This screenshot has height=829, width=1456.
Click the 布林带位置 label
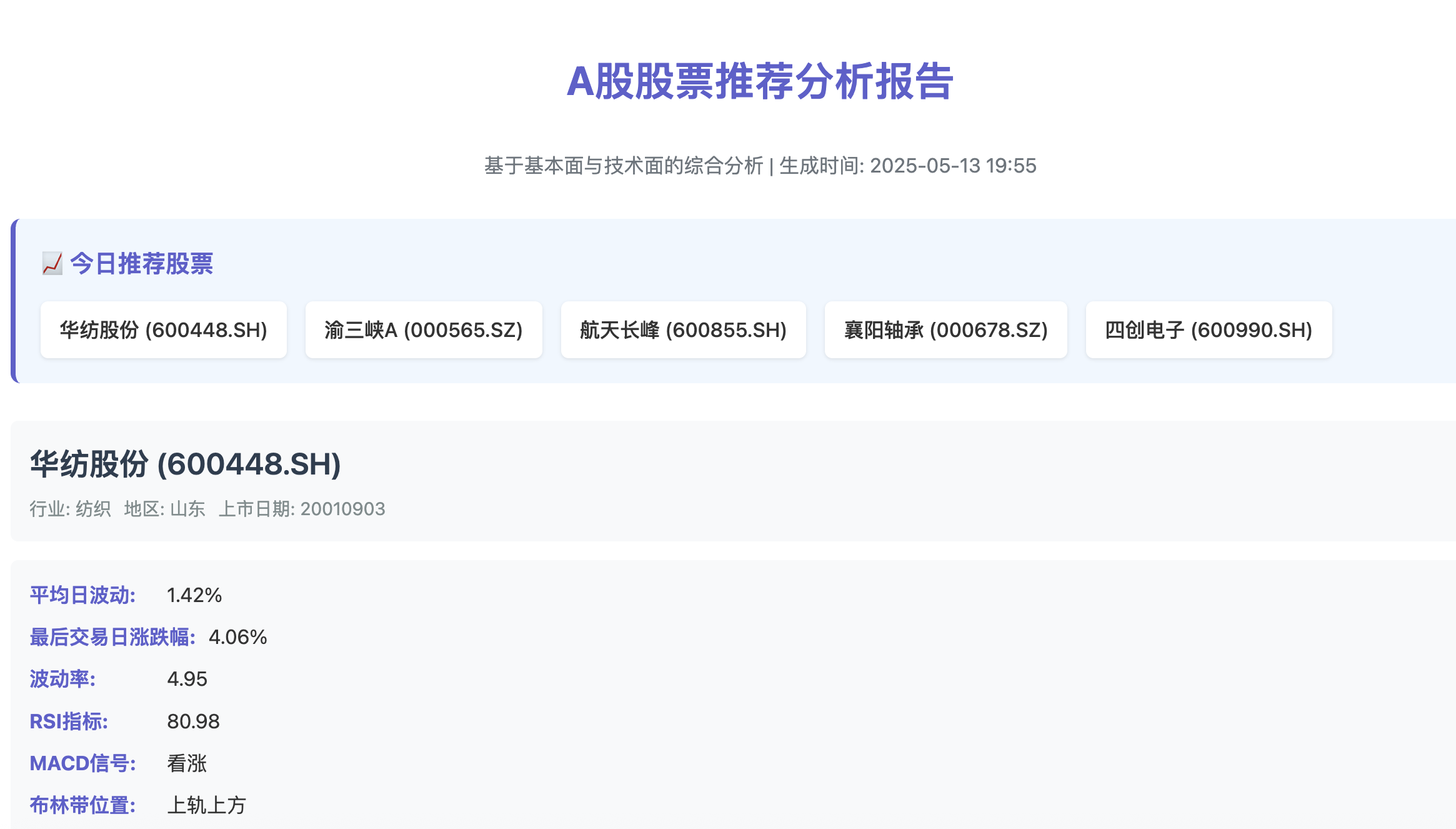tap(83, 805)
